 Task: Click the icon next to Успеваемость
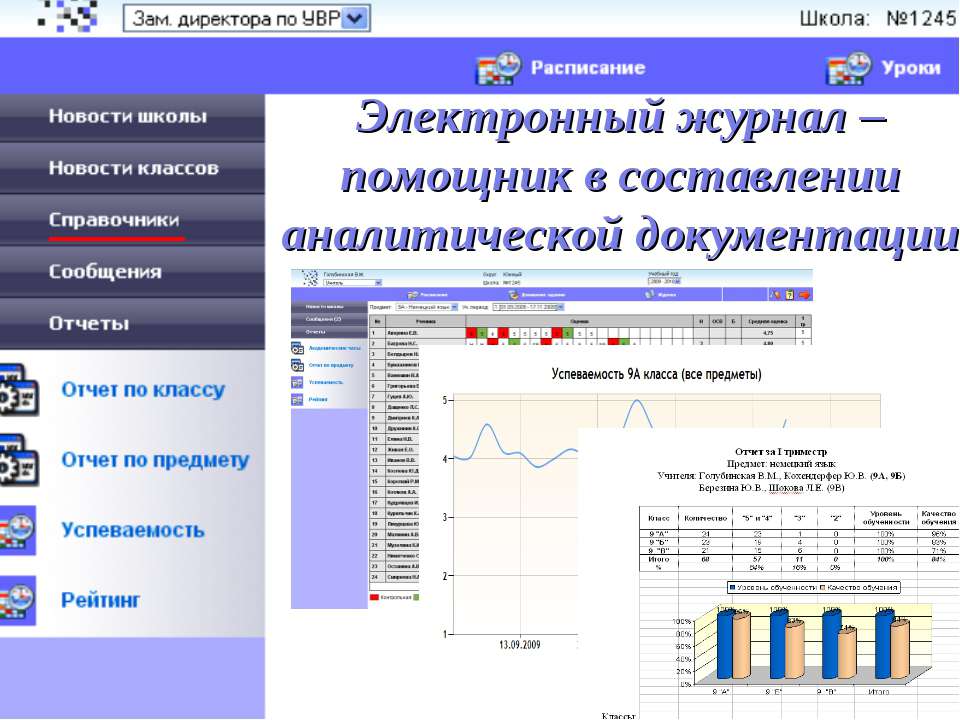[x=18, y=530]
